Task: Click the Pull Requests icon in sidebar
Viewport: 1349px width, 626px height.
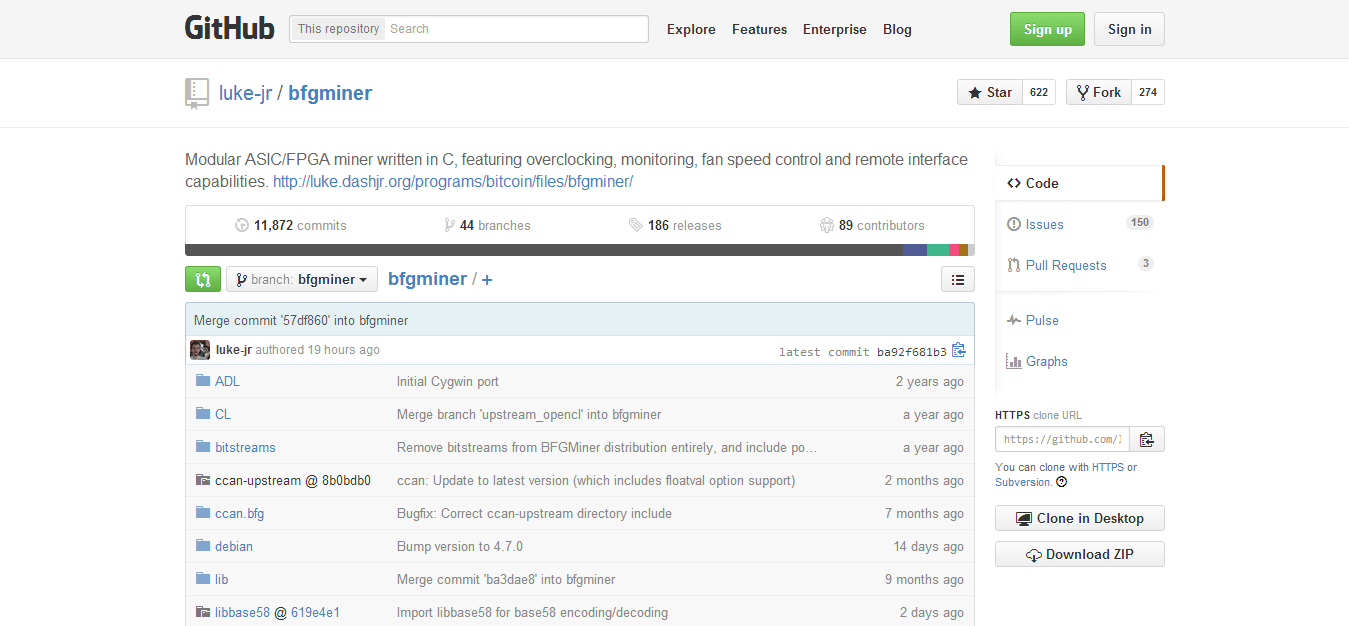Action: point(1014,265)
